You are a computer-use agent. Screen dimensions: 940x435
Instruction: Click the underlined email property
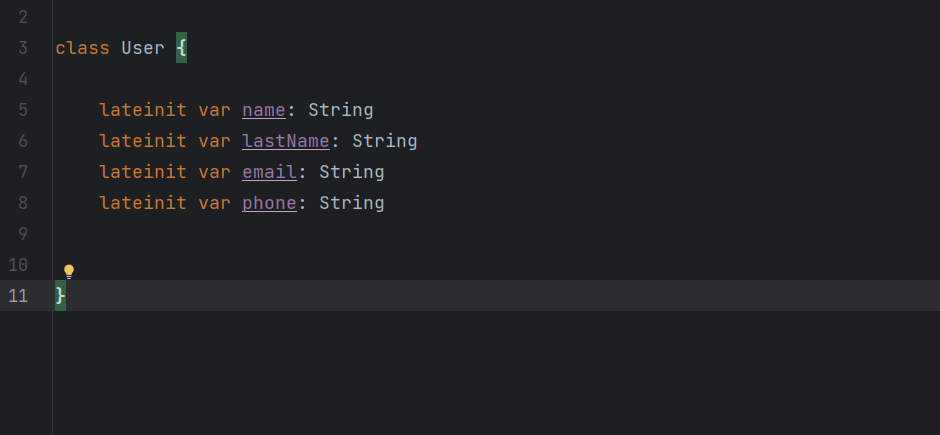pyautogui.click(x=269, y=172)
